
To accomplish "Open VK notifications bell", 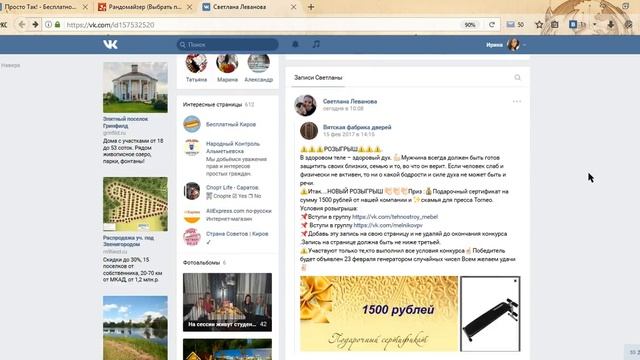I will tap(295, 44).
